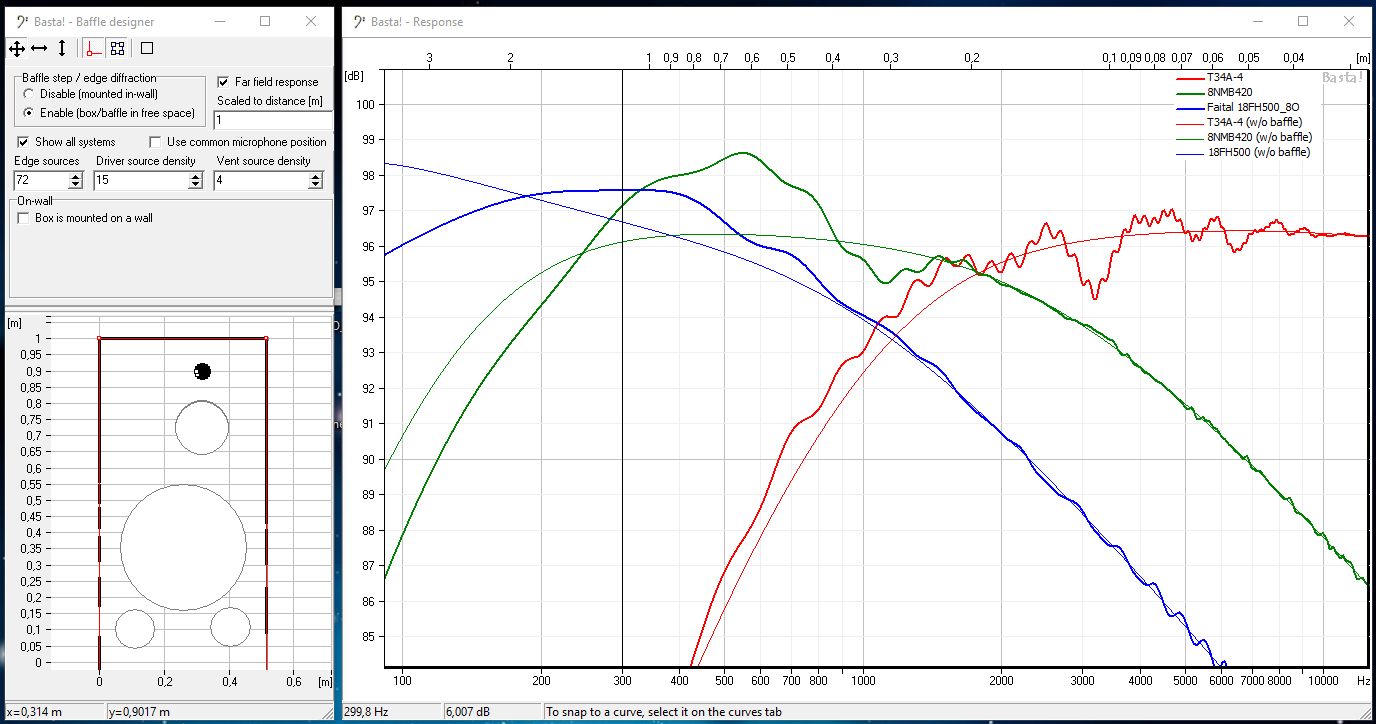
Task: Click the 8NMB420 legend entry
Action: [x=1229, y=92]
